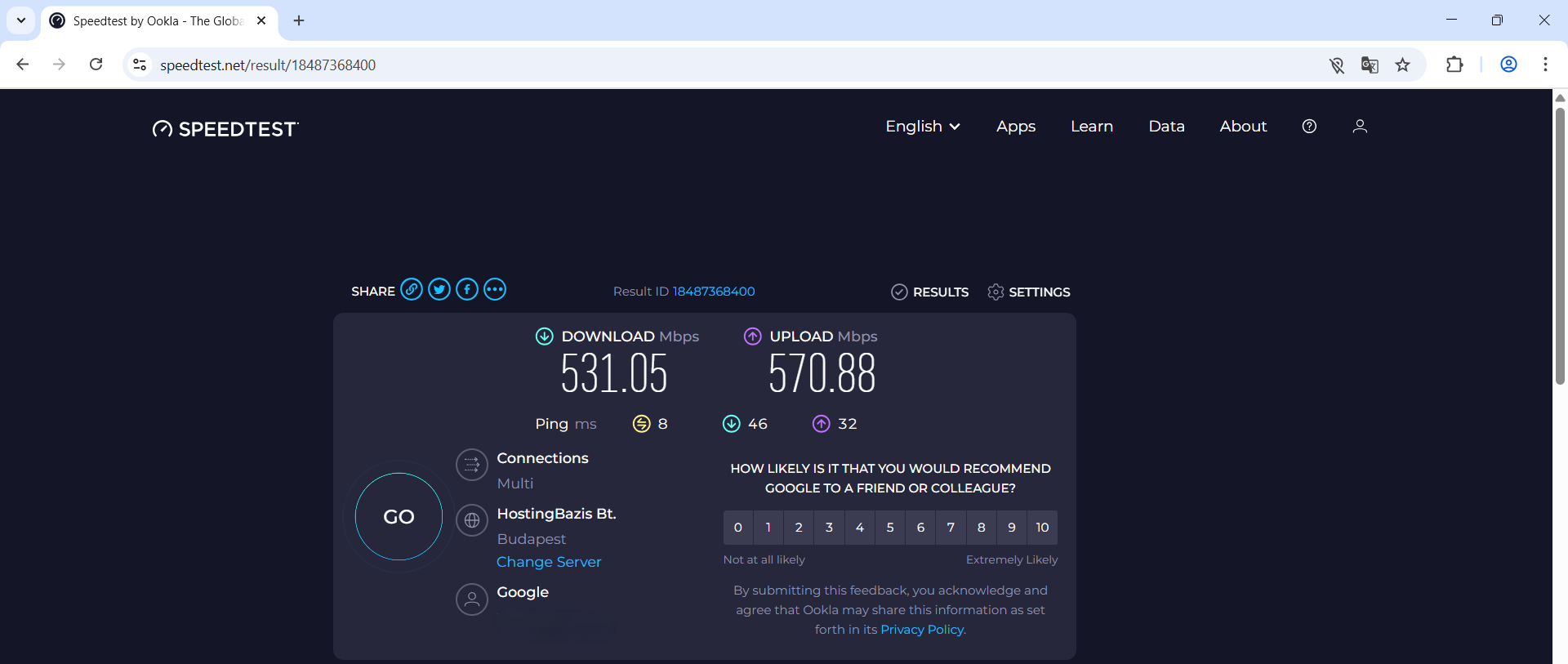Open the Apps menu item
Image resolution: width=1568 pixels, height=664 pixels.
(1016, 127)
